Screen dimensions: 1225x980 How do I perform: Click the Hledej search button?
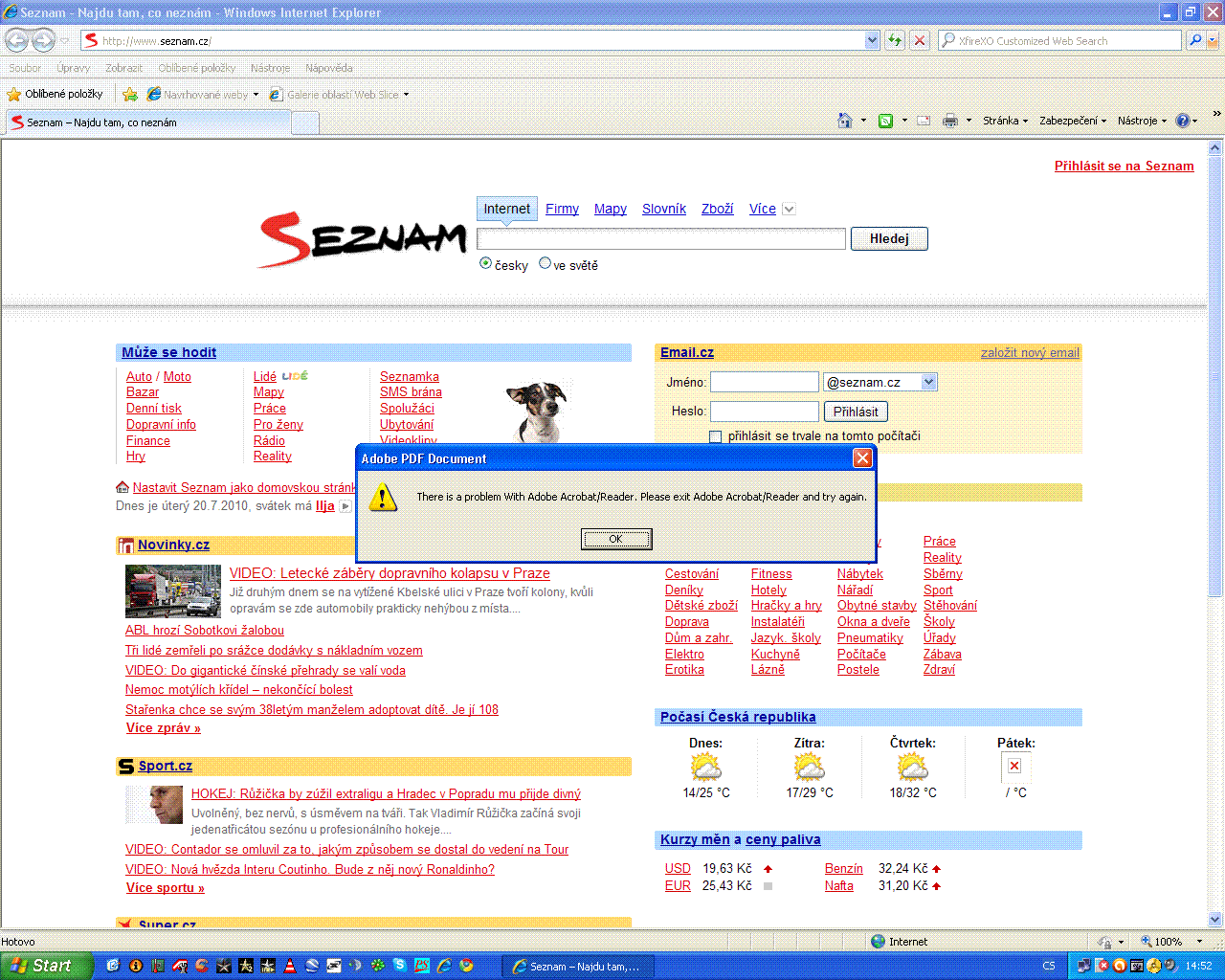click(x=889, y=238)
